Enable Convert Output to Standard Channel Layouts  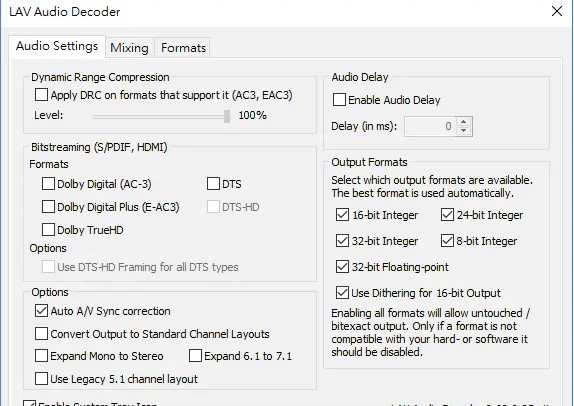point(41,334)
